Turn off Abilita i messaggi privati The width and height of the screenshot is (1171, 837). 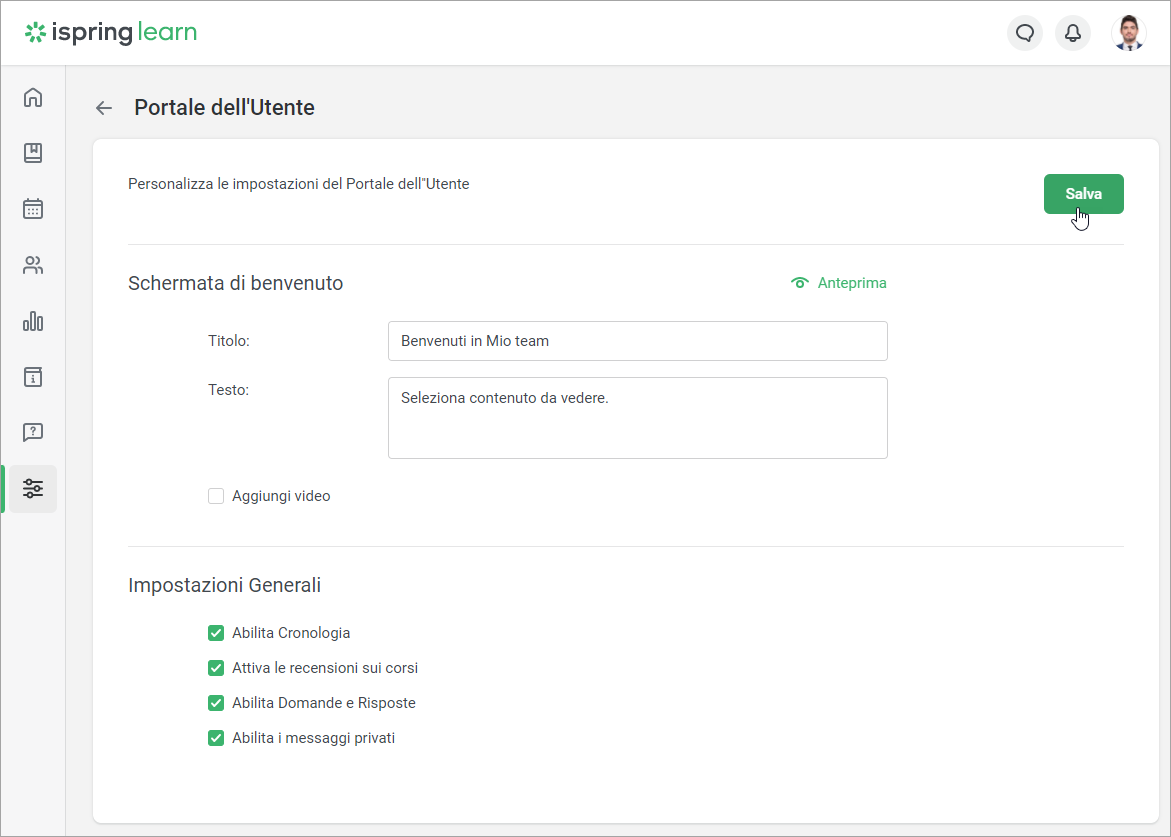[x=216, y=738]
